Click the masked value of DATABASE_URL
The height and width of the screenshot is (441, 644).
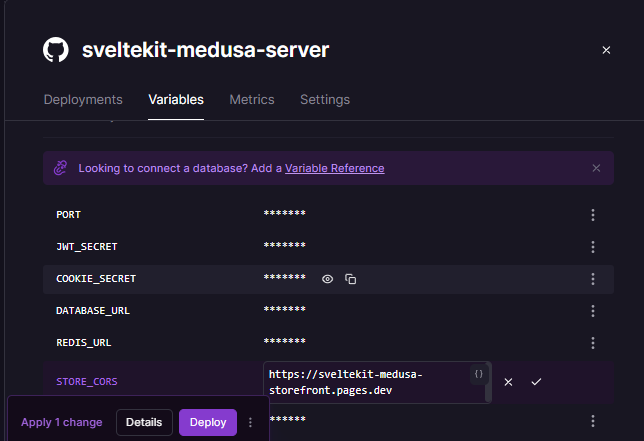click(285, 309)
